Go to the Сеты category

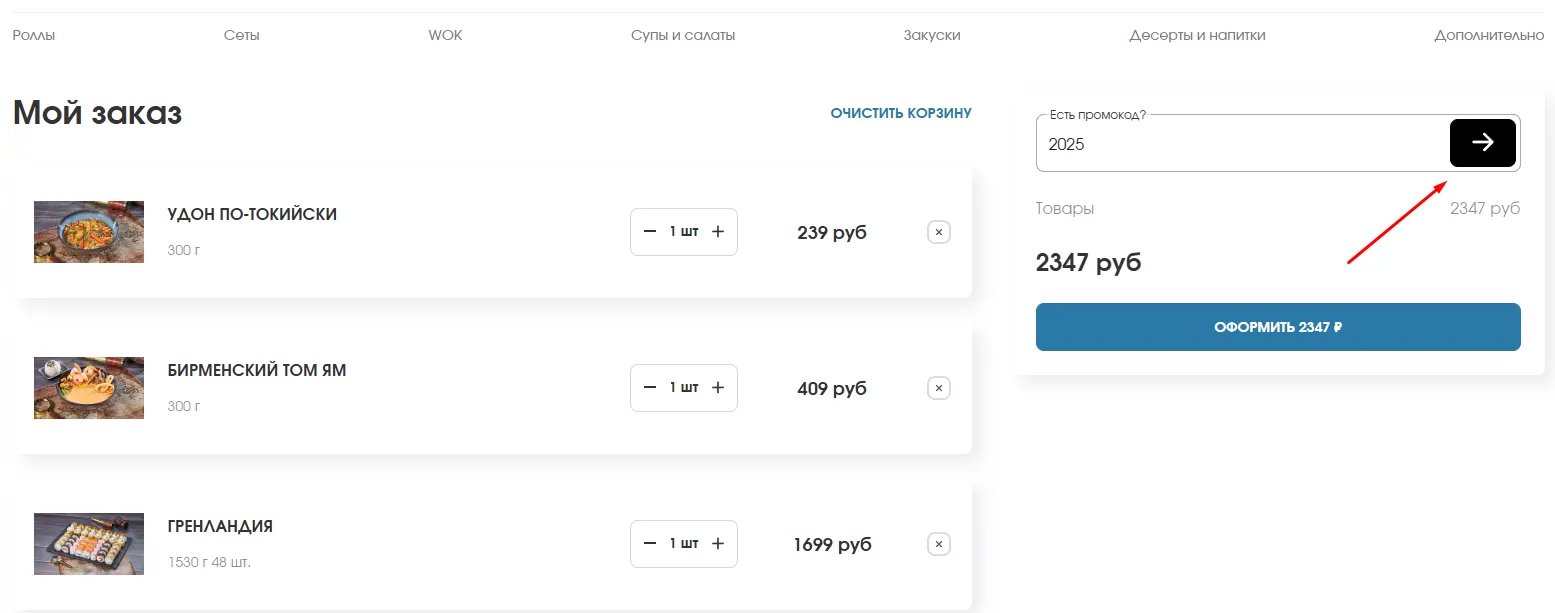[242, 35]
